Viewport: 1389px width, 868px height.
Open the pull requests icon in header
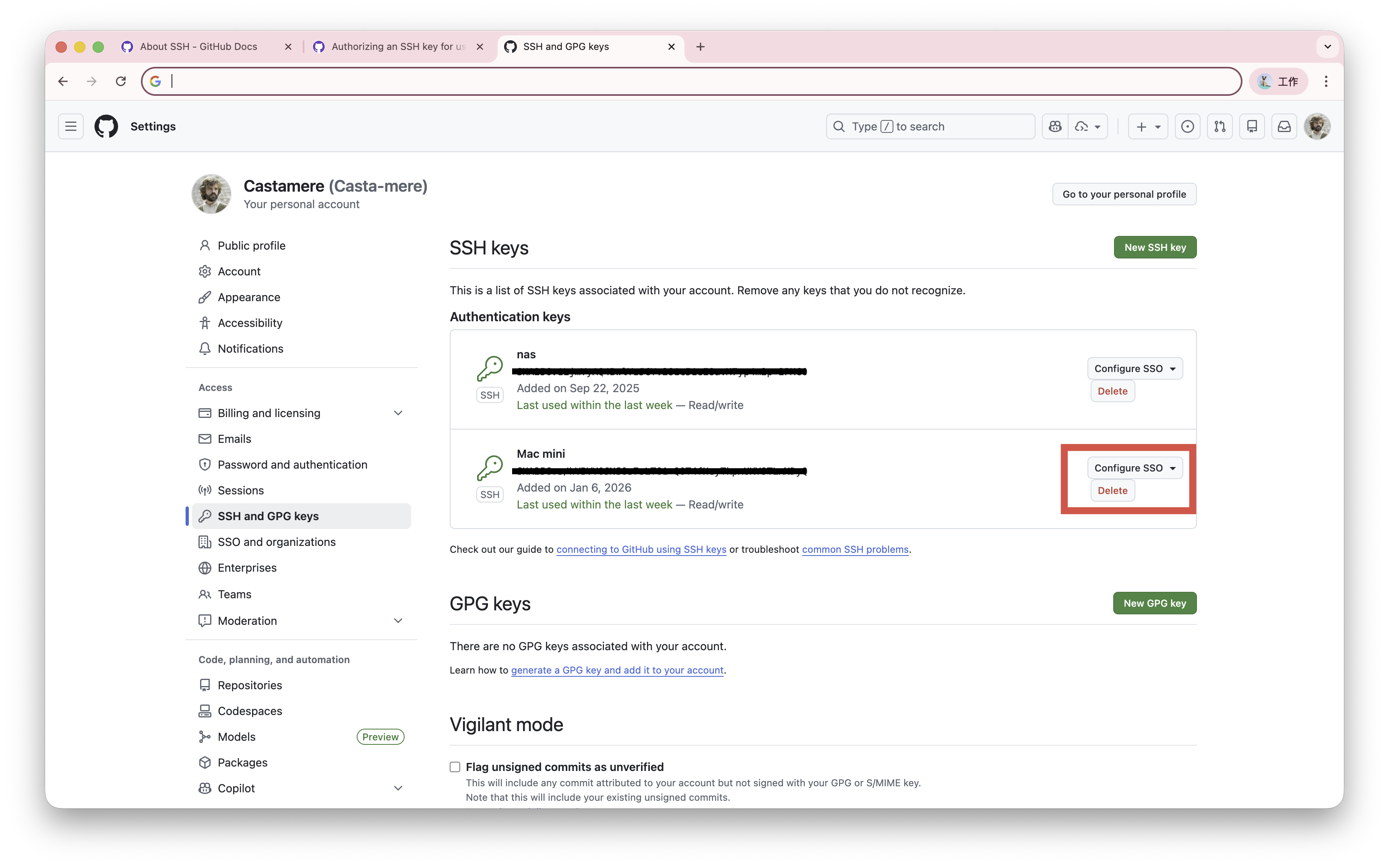click(1220, 126)
